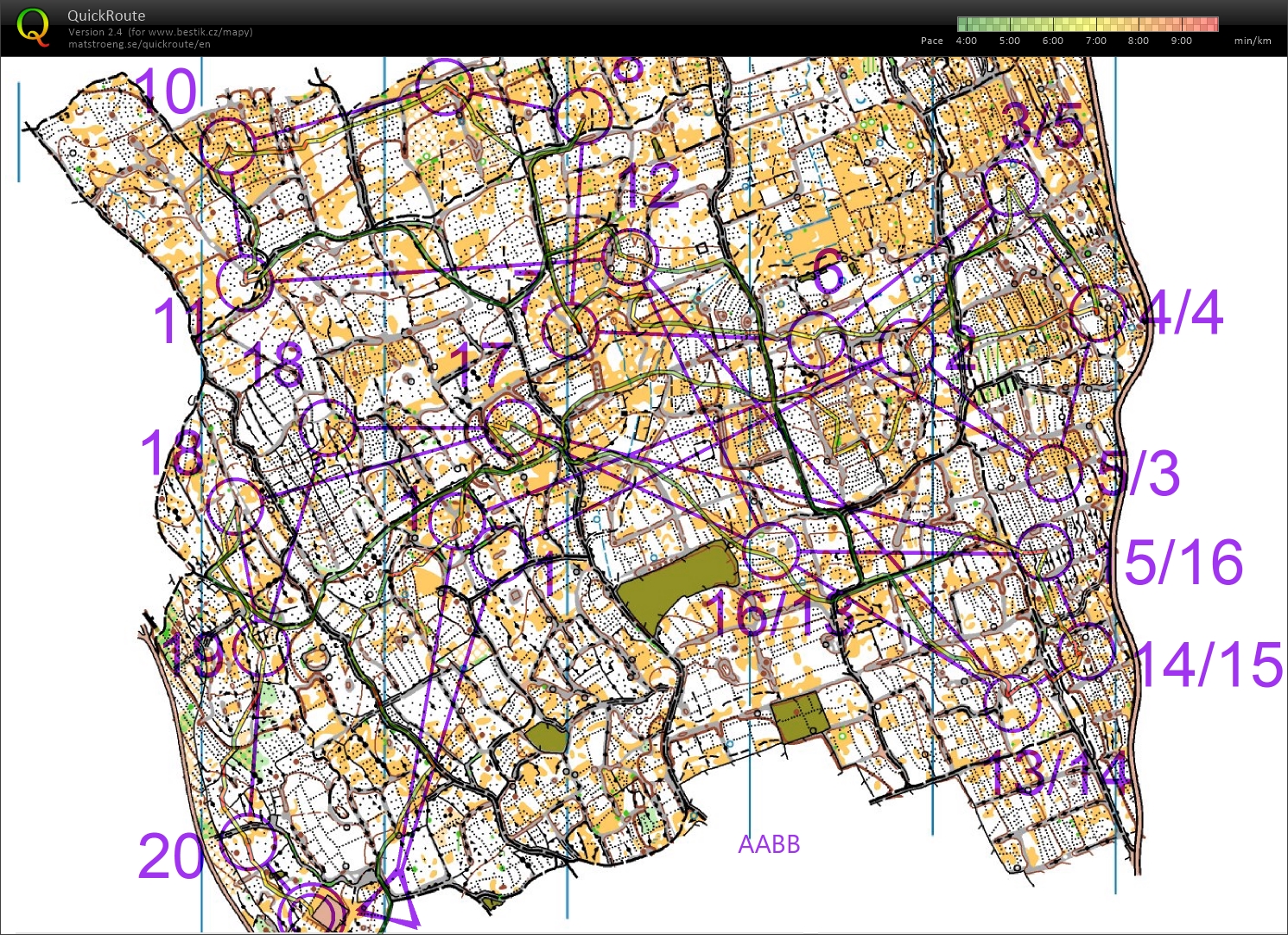Screen dimensions: 1288x935
Task: Click the AABB course label
Action: point(769,844)
